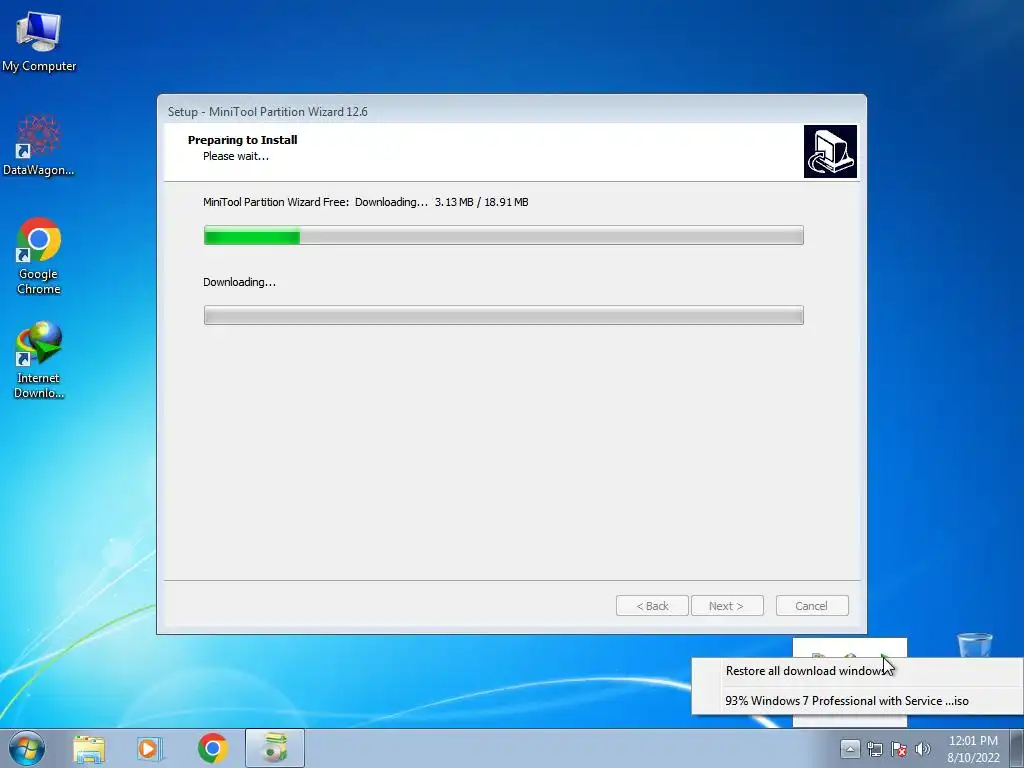Click the Setup - MiniTool Partition Wizard 12.6 title
Screen dimensions: 1024x768
pyautogui.click(x=268, y=112)
